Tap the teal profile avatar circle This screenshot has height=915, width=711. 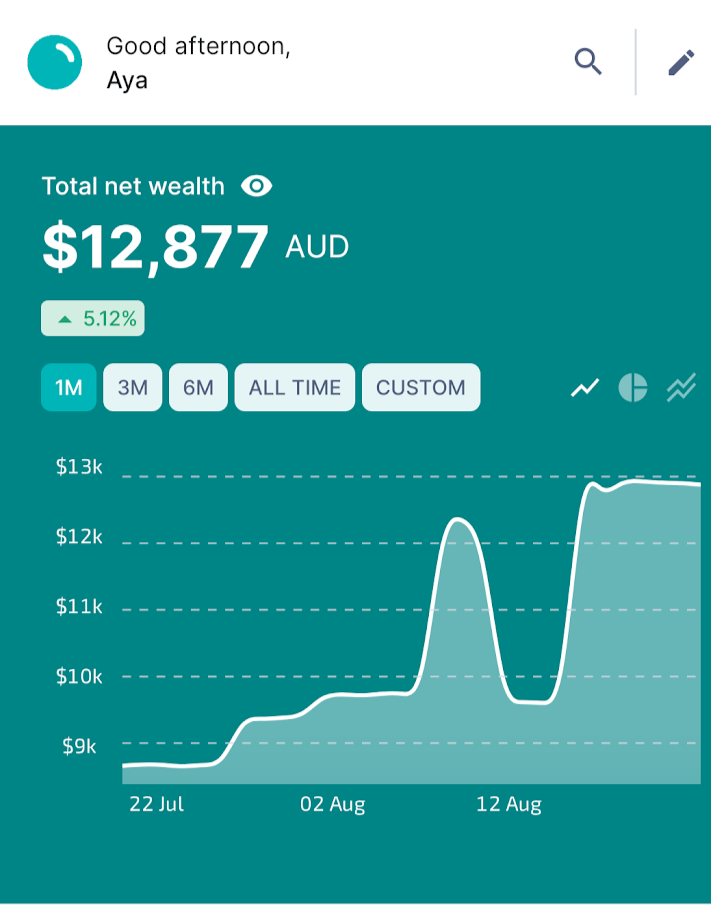pyautogui.click(x=55, y=62)
